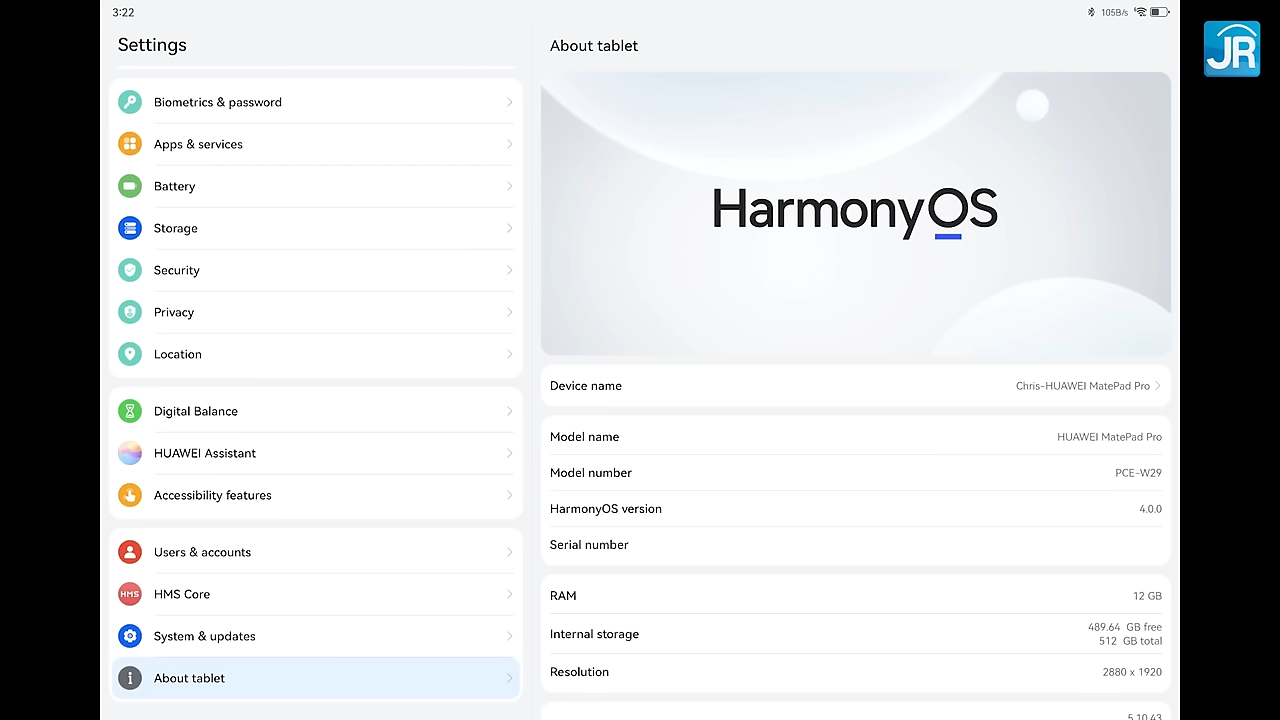The width and height of the screenshot is (1280, 720).
Task: Tap the HarmonyOS banner image
Action: click(855, 213)
